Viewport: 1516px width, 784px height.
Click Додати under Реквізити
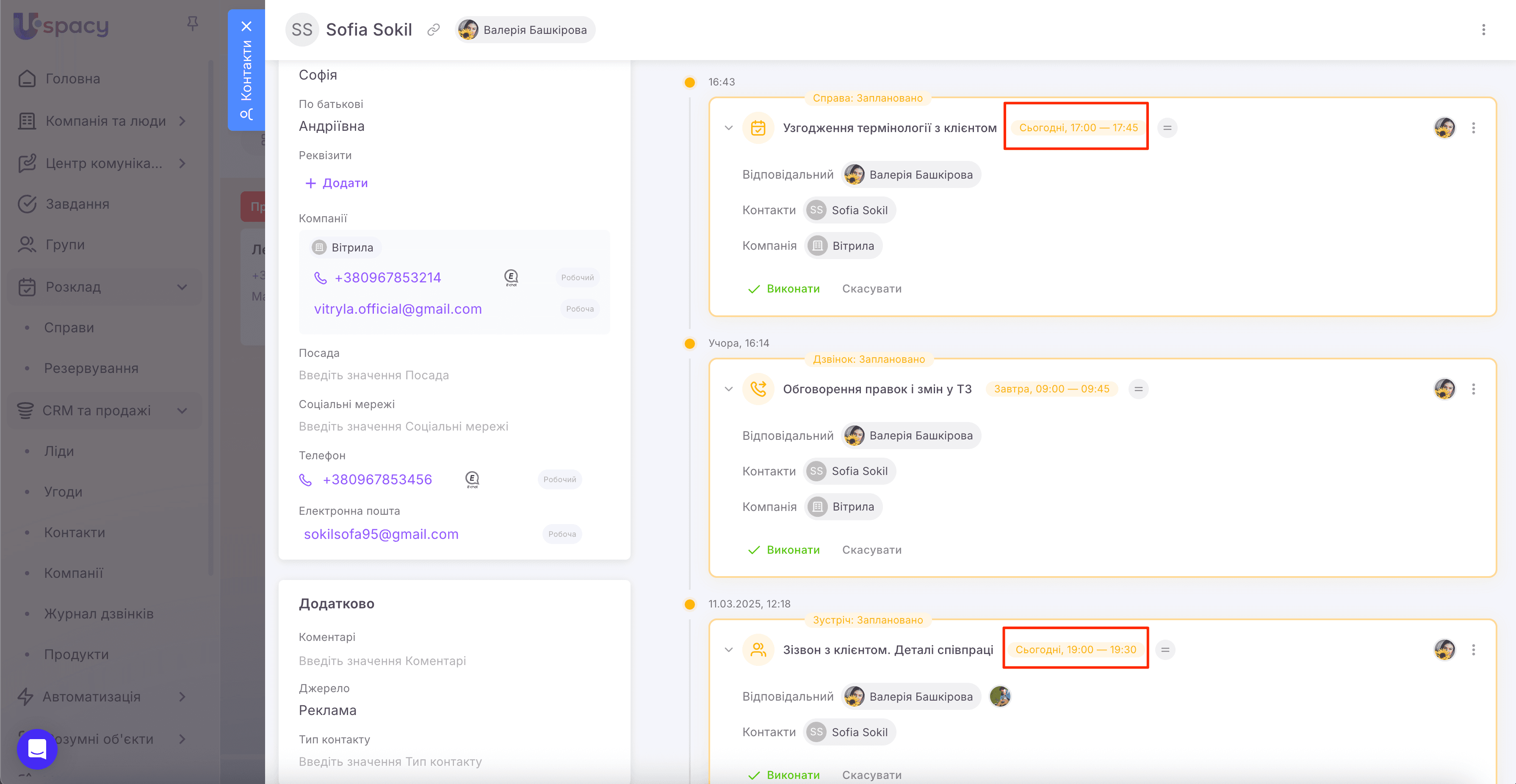[337, 183]
